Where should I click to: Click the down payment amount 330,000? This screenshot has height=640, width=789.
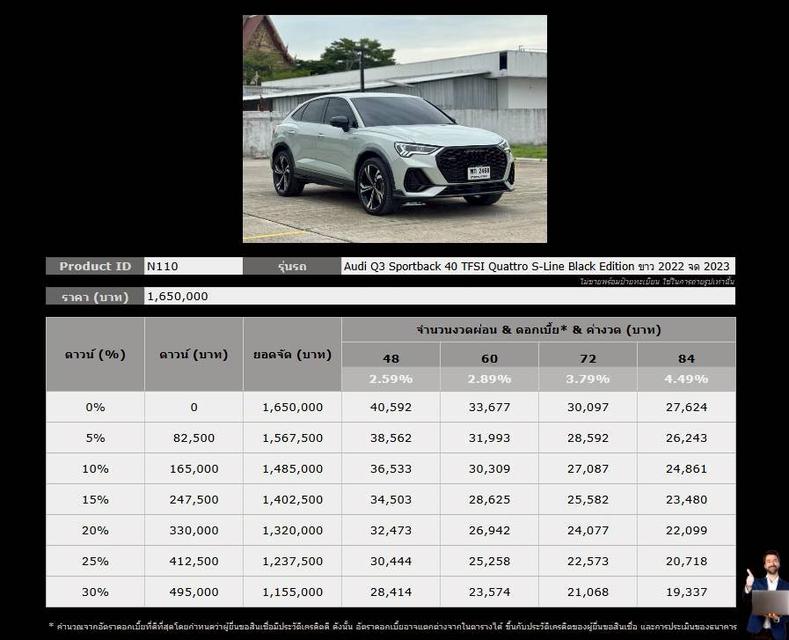coord(194,530)
